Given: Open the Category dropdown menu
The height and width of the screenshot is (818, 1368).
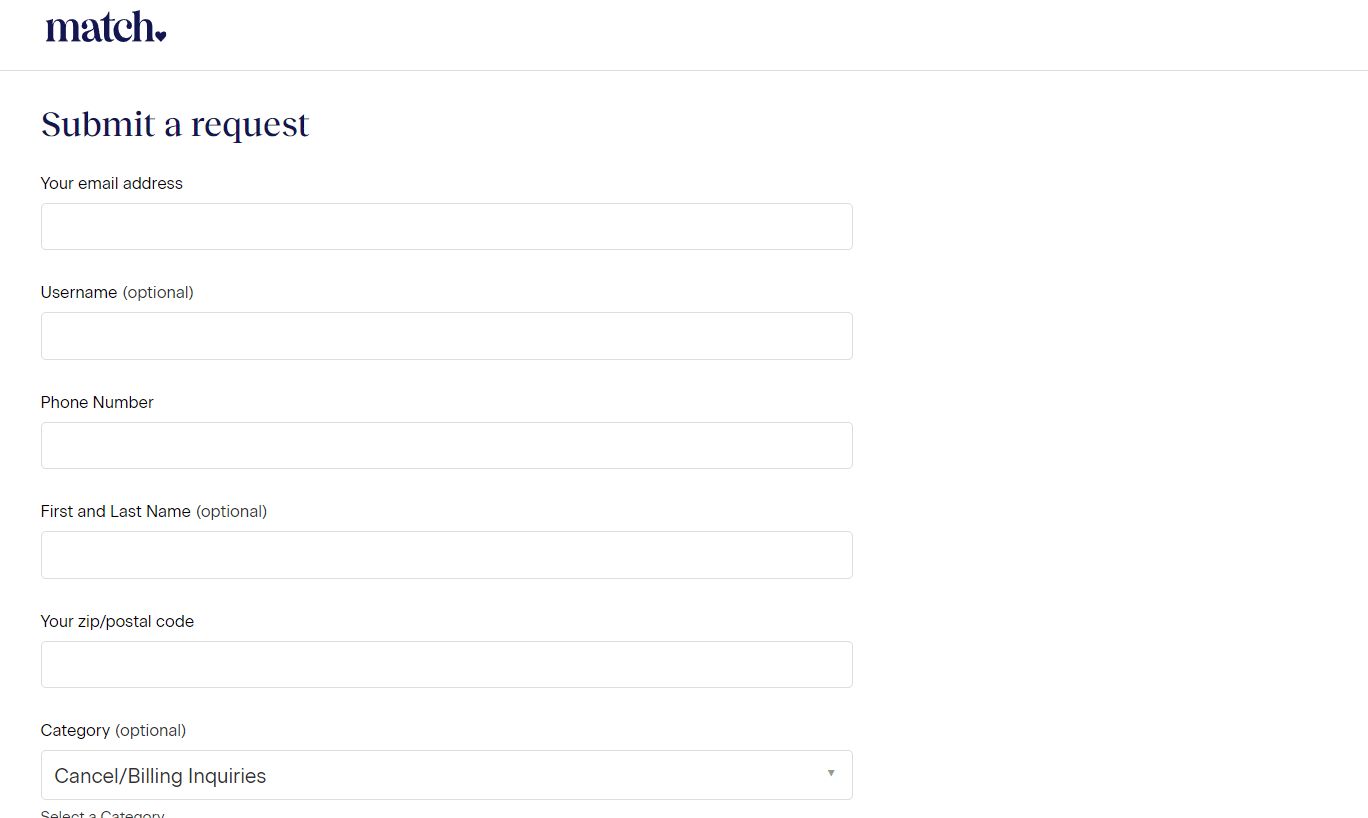Looking at the screenshot, I should tap(446, 775).
